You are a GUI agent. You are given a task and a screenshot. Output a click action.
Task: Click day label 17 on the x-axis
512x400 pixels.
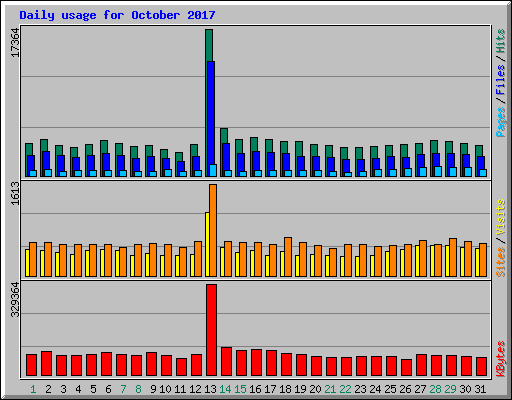pyautogui.click(x=270, y=389)
